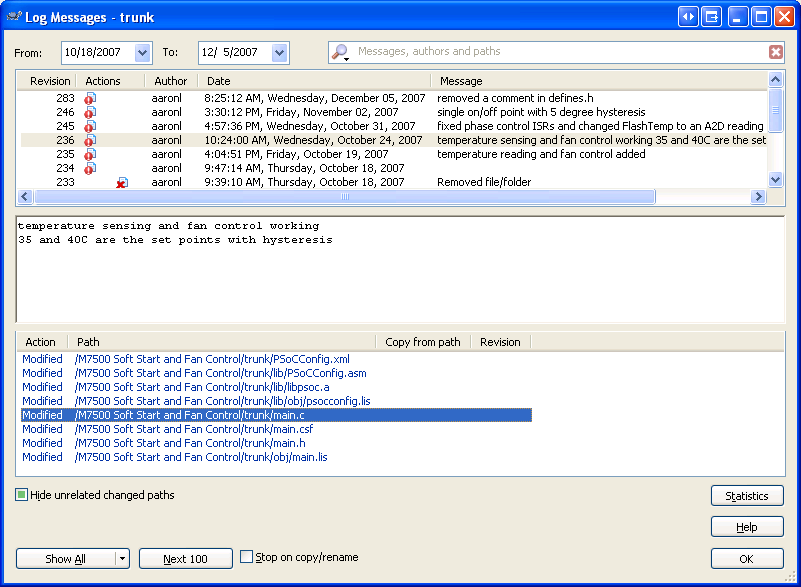Click the modified action icon for revision 246
The height and width of the screenshot is (587, 801).
coord(90,112)
